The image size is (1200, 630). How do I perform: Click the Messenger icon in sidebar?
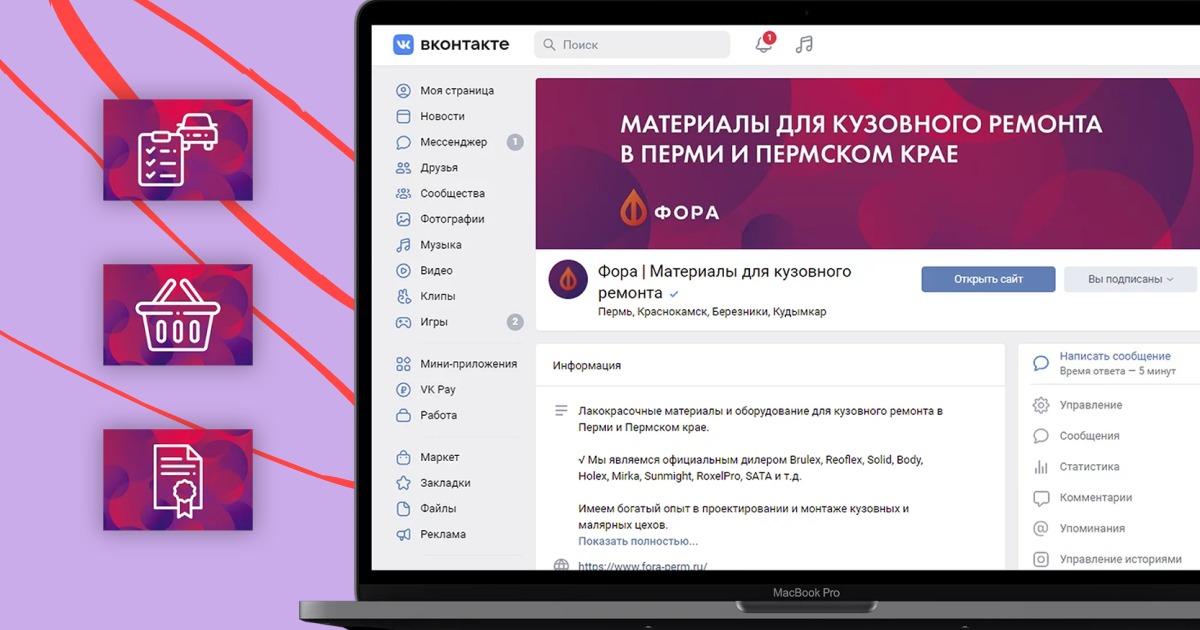pyautogui.click(x=403, y=142)
